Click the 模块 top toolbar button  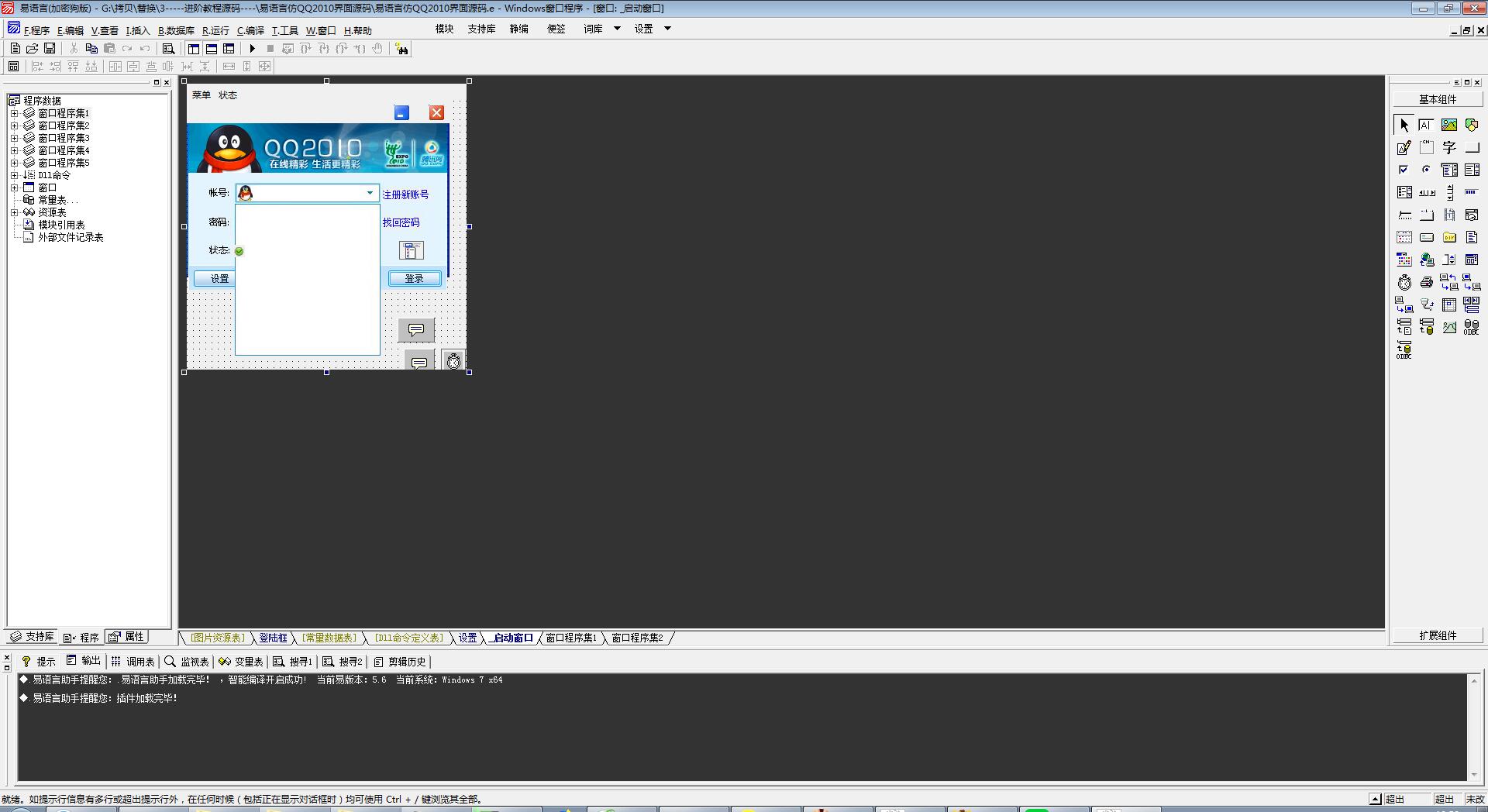tap(444, 29)
